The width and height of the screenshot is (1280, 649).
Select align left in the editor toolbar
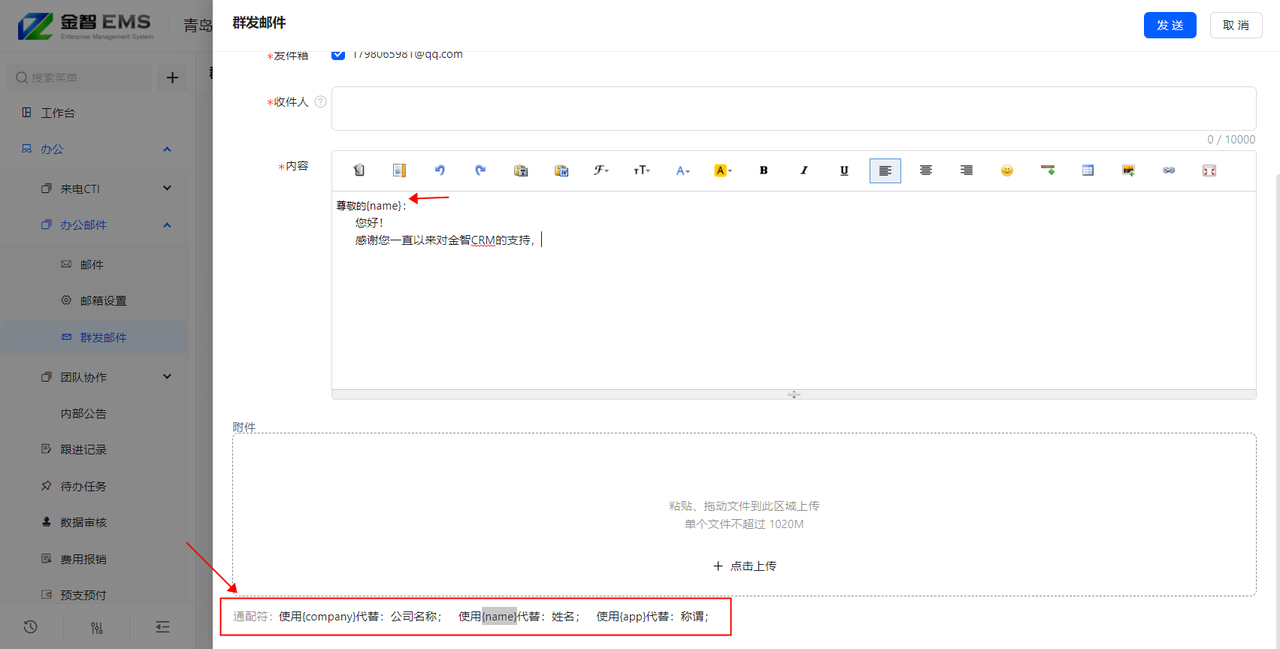coord(885,171)
